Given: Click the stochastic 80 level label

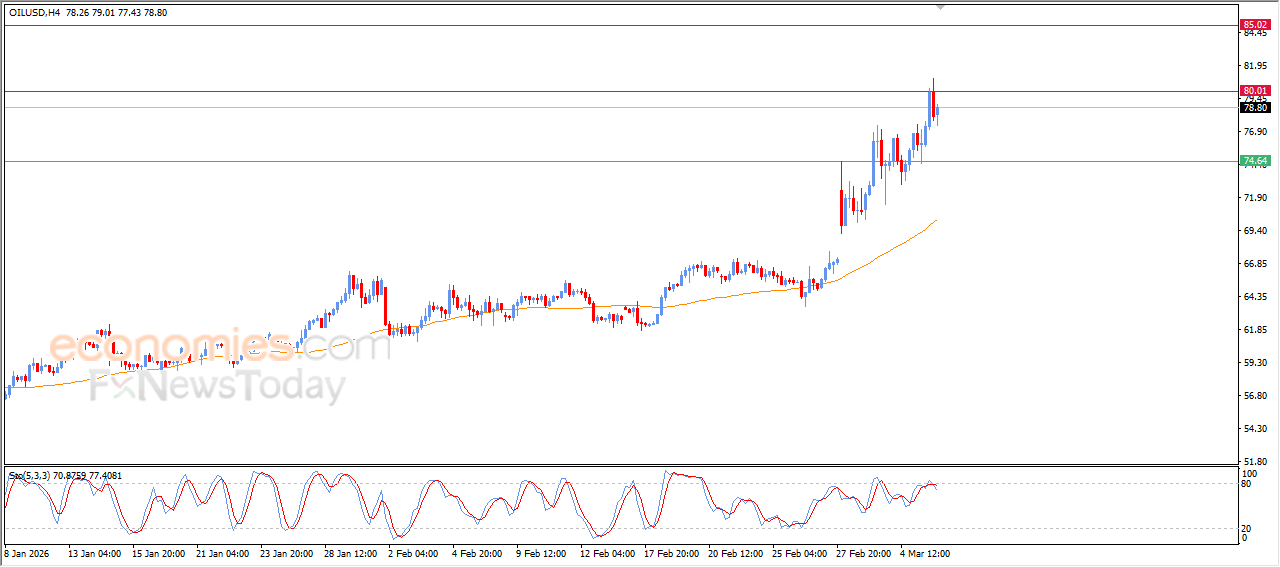Looking at the screenshot, I should click(x=1248, y=484).
